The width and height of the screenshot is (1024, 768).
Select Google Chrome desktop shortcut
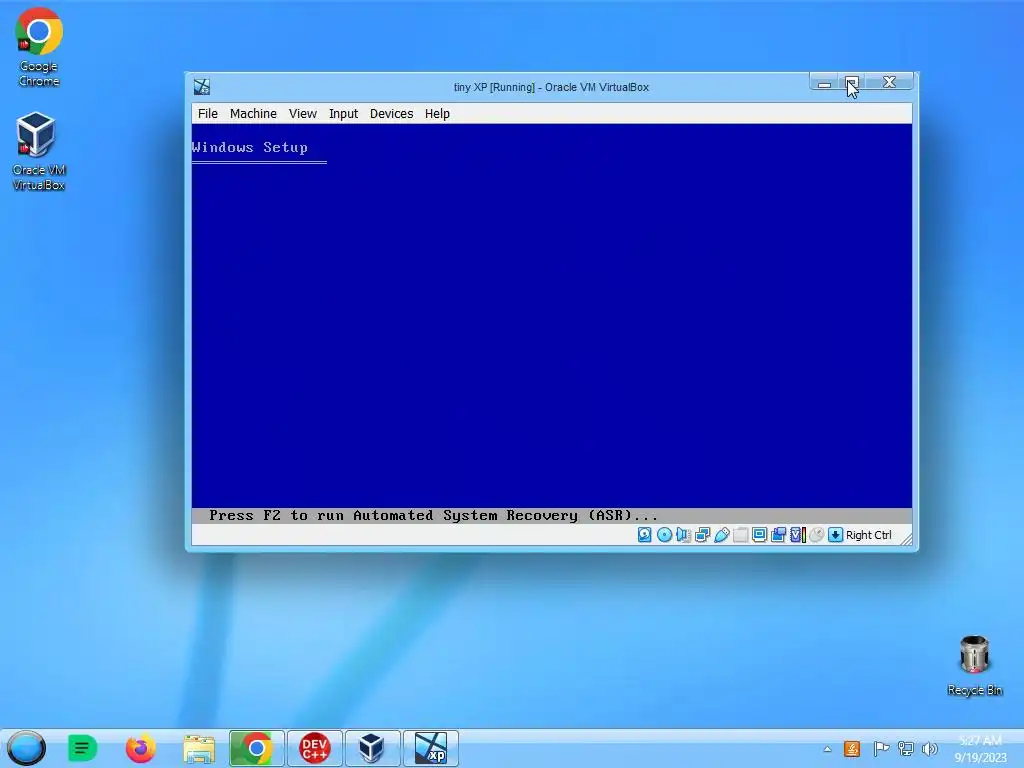[x=39, y=48]
